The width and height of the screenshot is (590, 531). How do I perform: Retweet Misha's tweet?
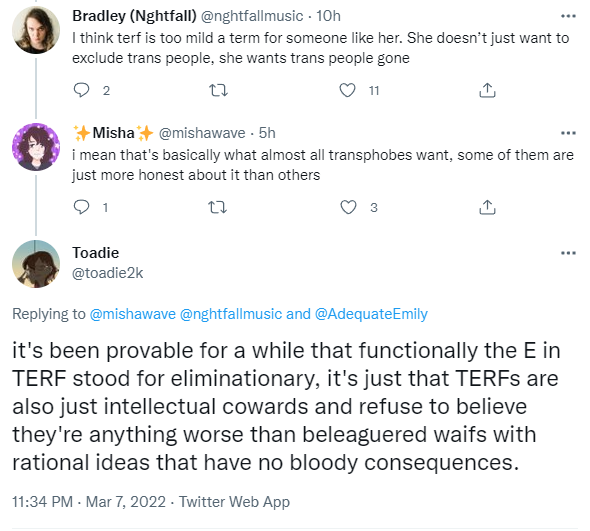coord(218,207)
